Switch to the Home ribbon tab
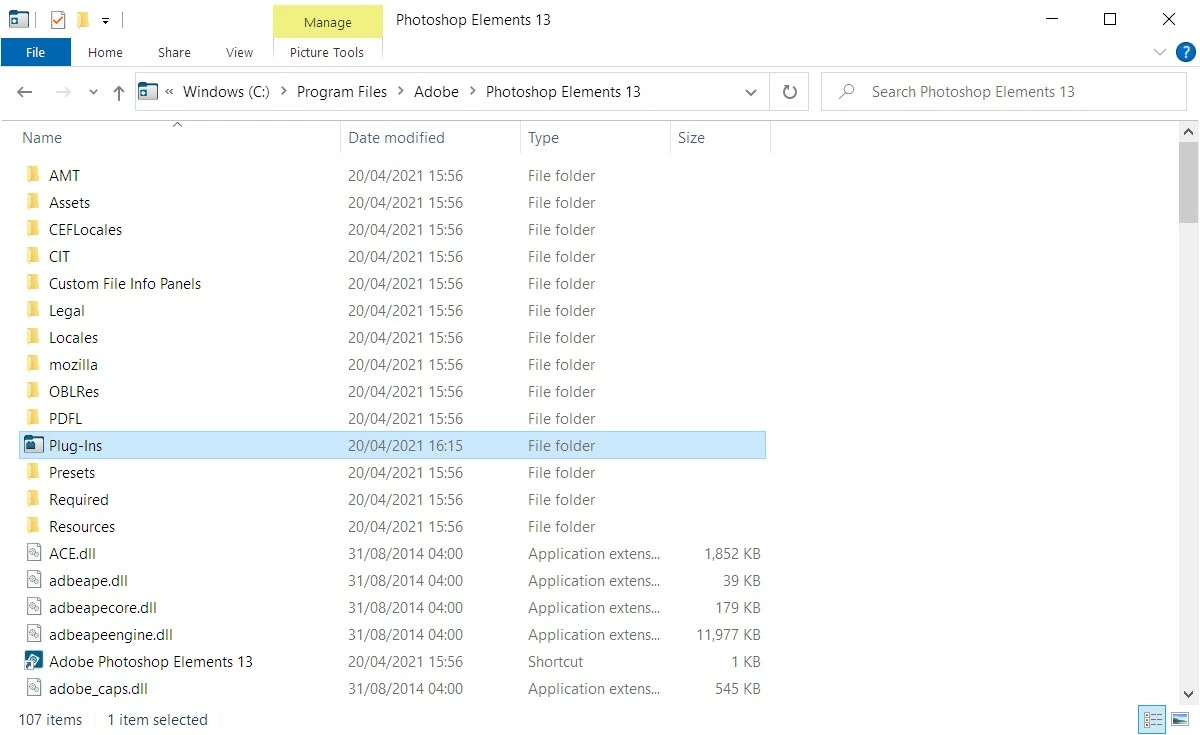1200x735 pixels. 105,52
